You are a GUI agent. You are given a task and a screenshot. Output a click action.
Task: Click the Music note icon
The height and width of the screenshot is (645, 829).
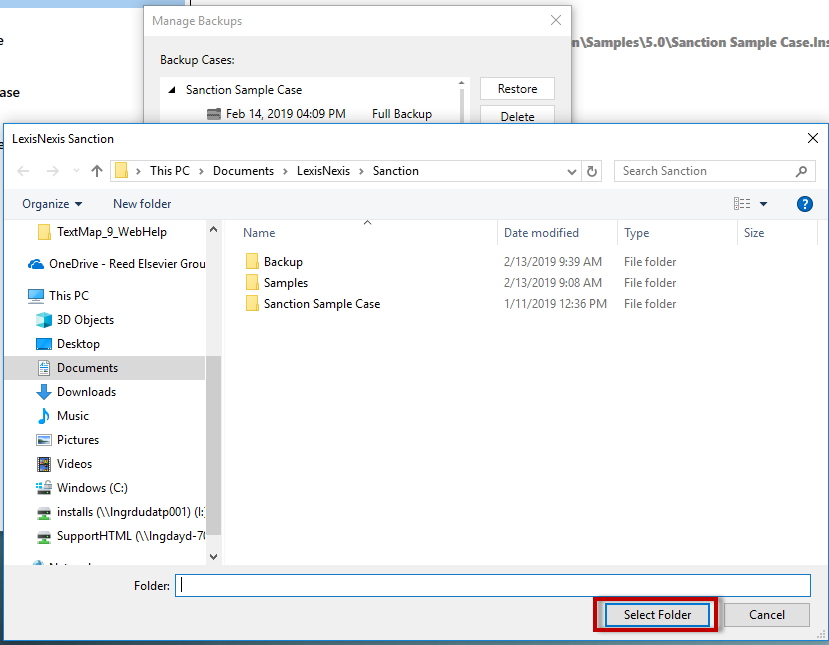point(43,416)
